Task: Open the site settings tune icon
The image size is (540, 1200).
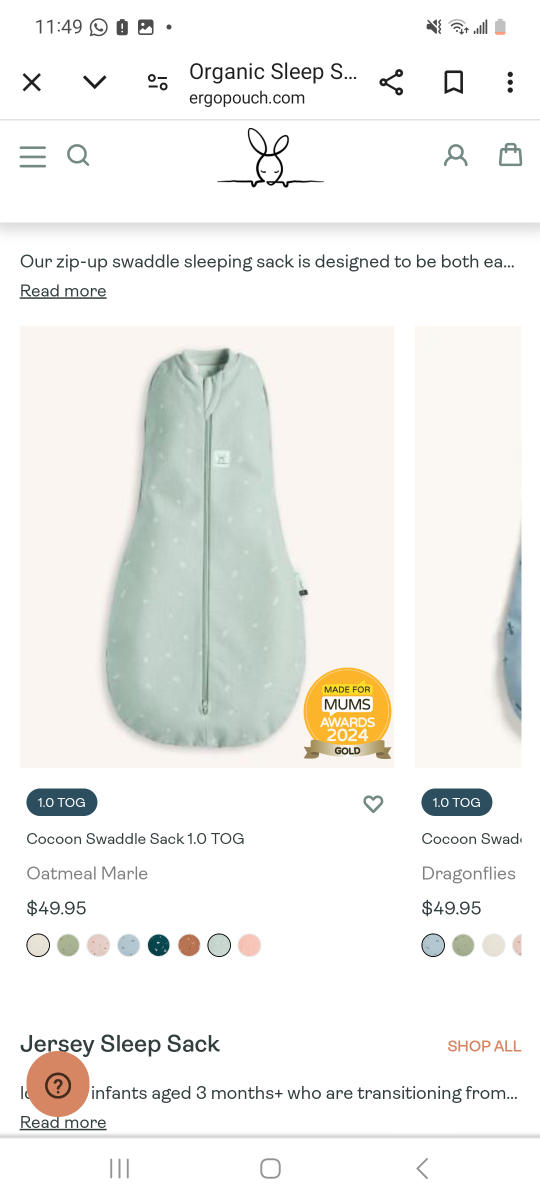Action: coord(157,82)
